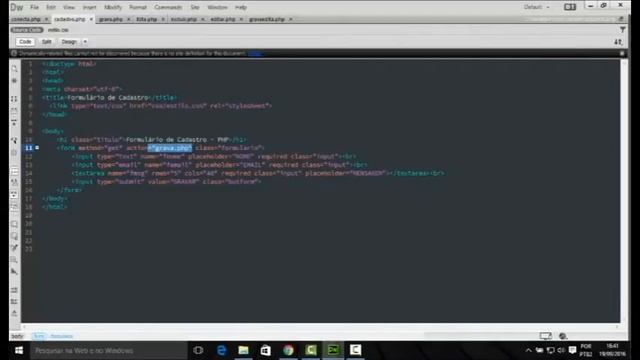
Task: Switch to the grava.php document tab
Action: coord(111,19)
